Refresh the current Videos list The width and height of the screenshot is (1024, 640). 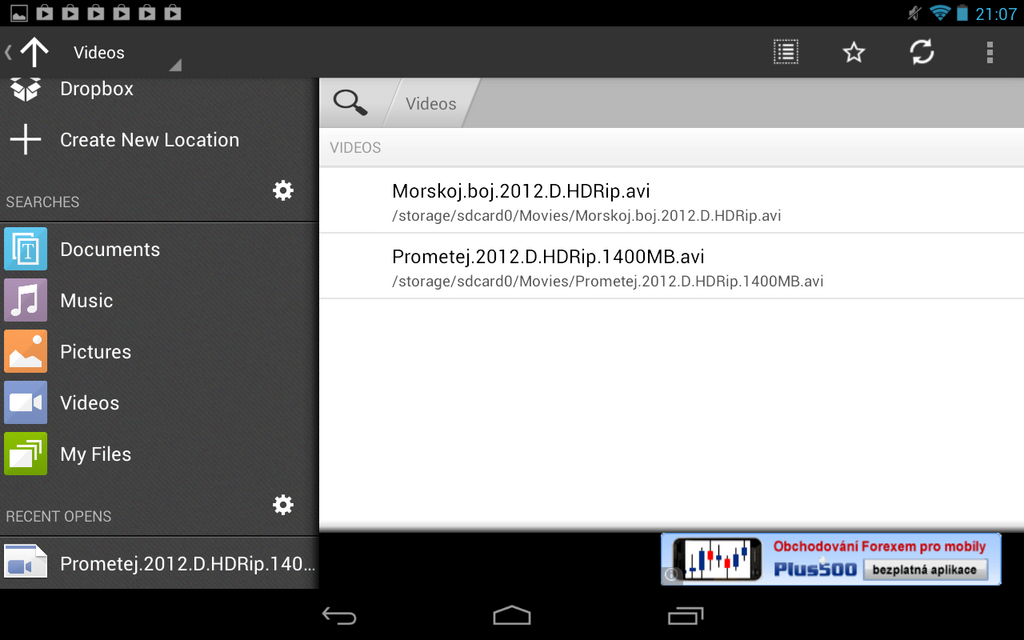(x=921, y=52)
